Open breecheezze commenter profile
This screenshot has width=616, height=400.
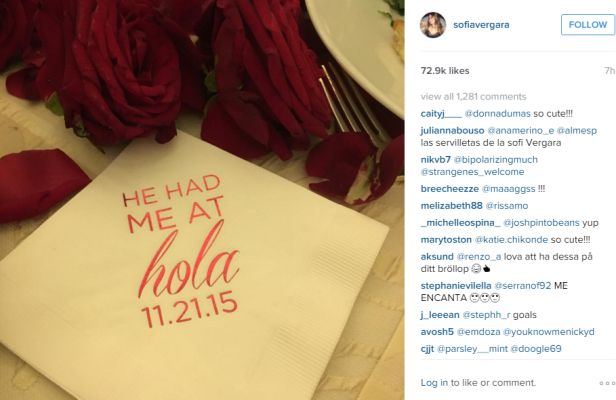pyautogui.click(x=450, y=189)
